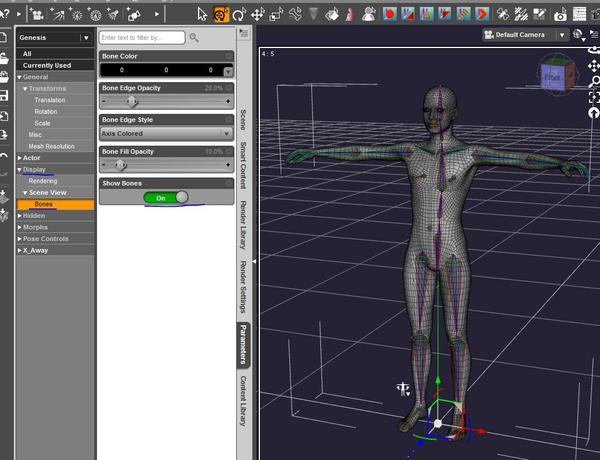The image size is (600, 460).
Task: Expand the Actor group
Action: pyautogui.click(x=19, y=158)
